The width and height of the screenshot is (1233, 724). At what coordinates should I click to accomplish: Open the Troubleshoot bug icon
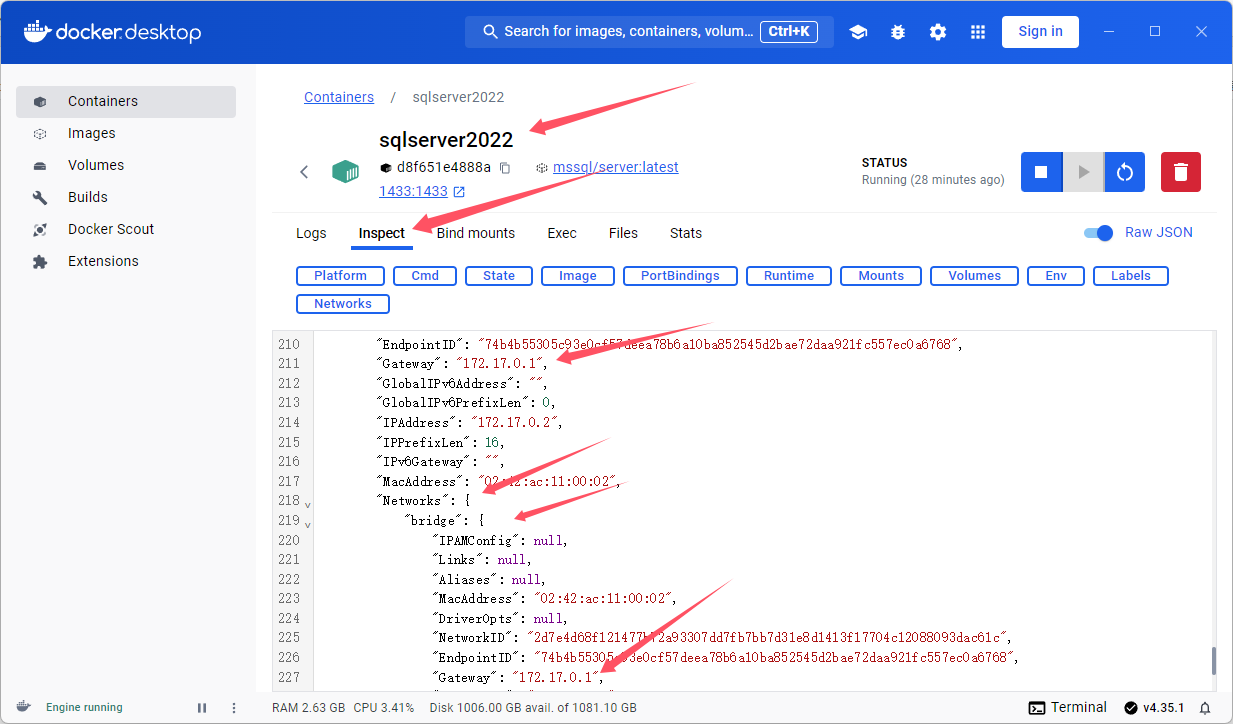pos(898,32)
